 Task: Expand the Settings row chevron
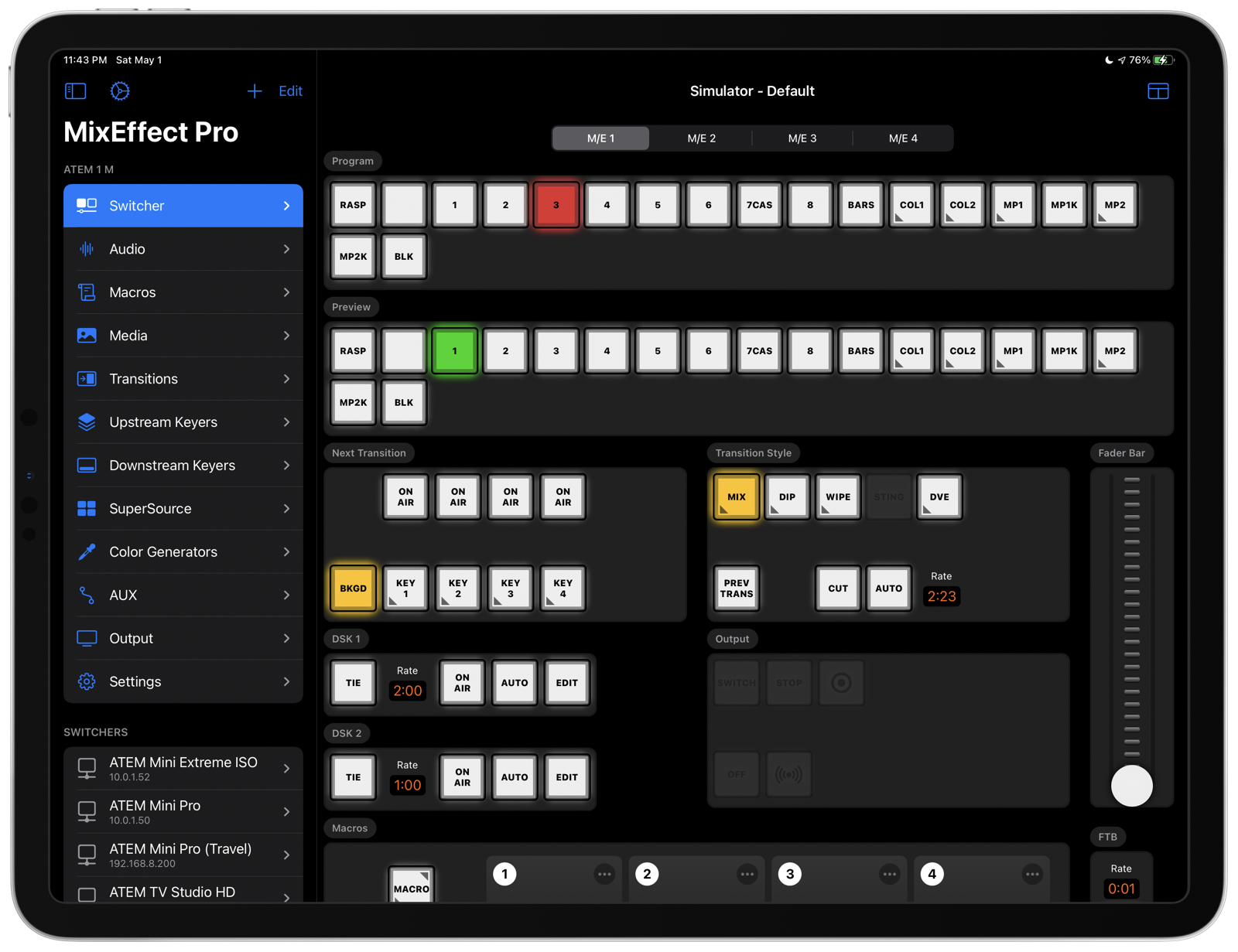[286, 682]
